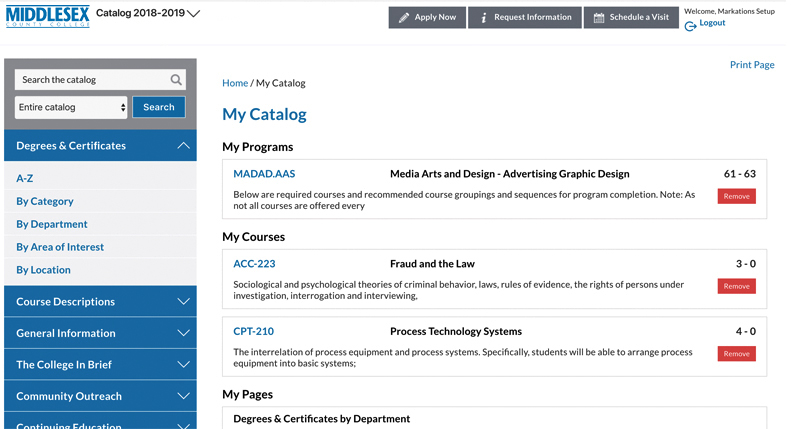Click the Welcome, Markations Setup text
The height and width of the screenshot is (429, 795).
point(729,11)
